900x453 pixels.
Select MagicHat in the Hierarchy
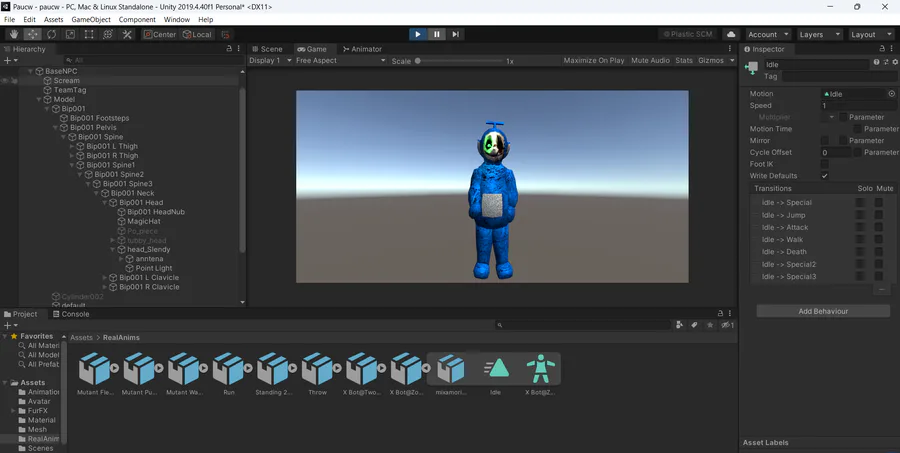pos(143,222)
